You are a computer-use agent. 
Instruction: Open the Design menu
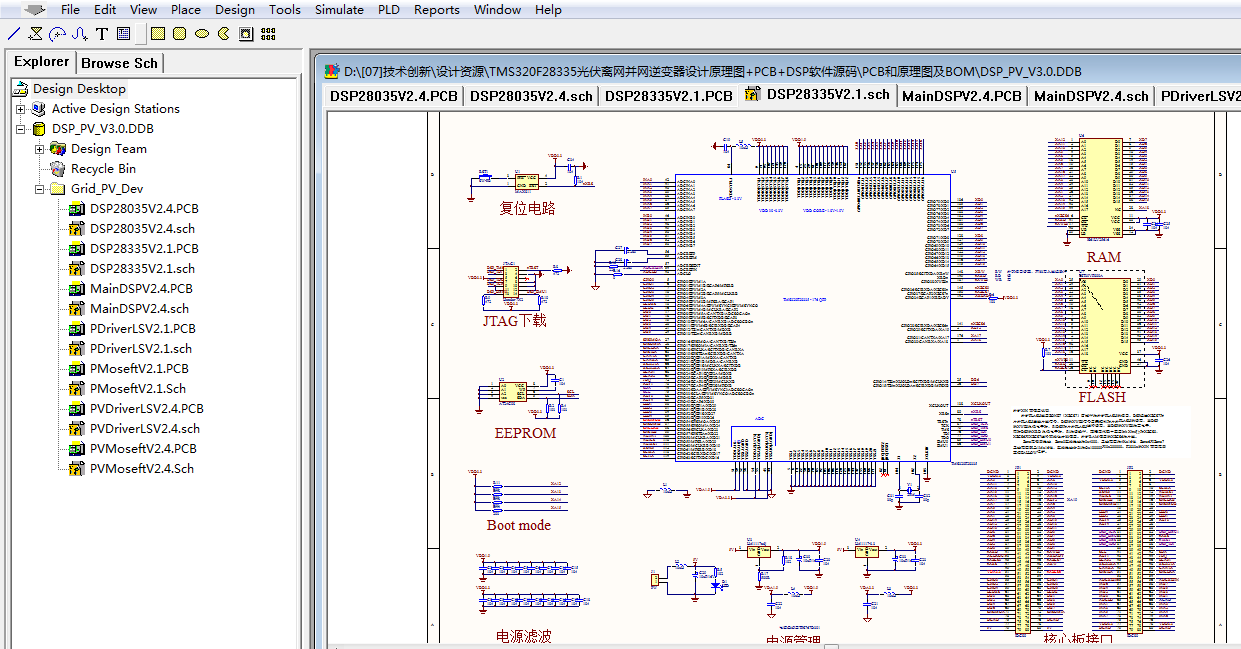pos(235,9)
